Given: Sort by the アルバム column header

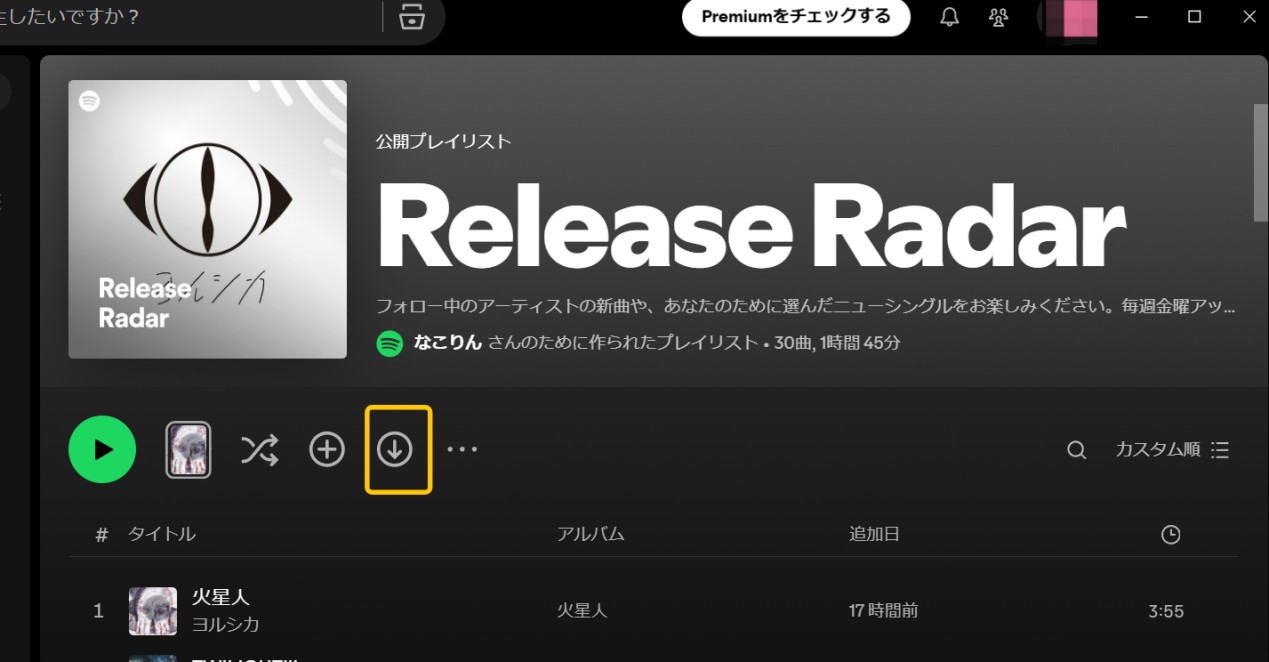Looking at the screenshot, I should pos(590,534).
